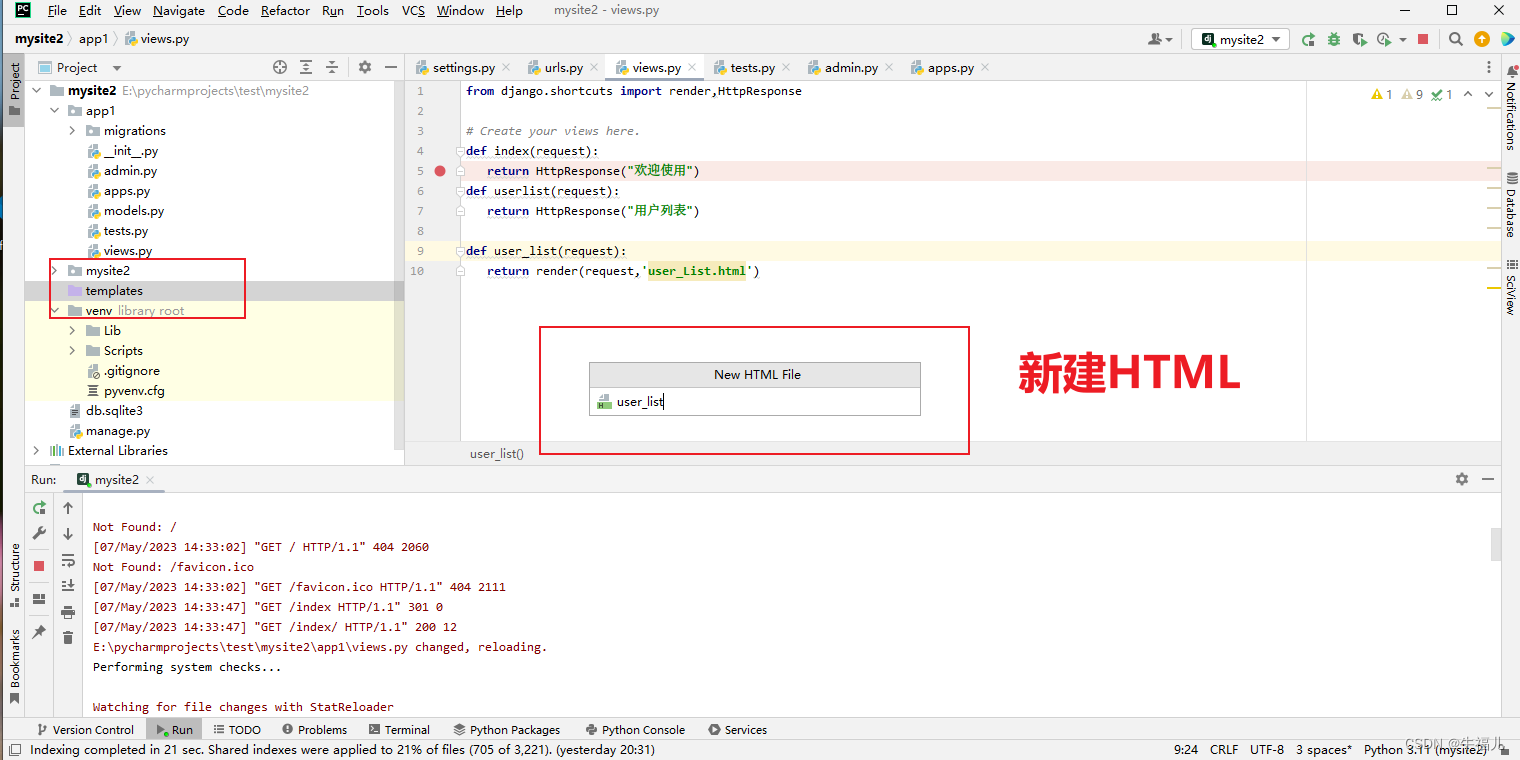Open the Terminal tool tab
The height and width of the screenshot is (760, 1520).
tap(399, 730)
